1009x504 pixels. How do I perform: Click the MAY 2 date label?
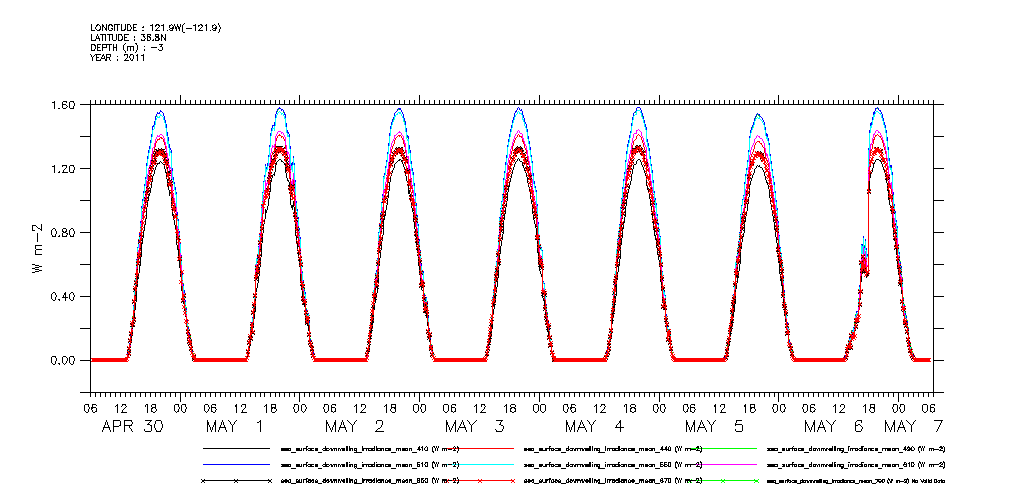point(355,426)
